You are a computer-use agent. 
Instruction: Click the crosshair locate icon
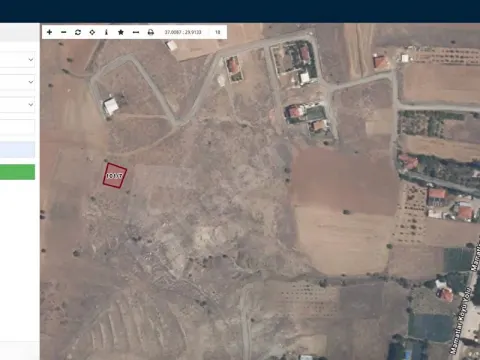pyautogui.click(x=92, y=32)
